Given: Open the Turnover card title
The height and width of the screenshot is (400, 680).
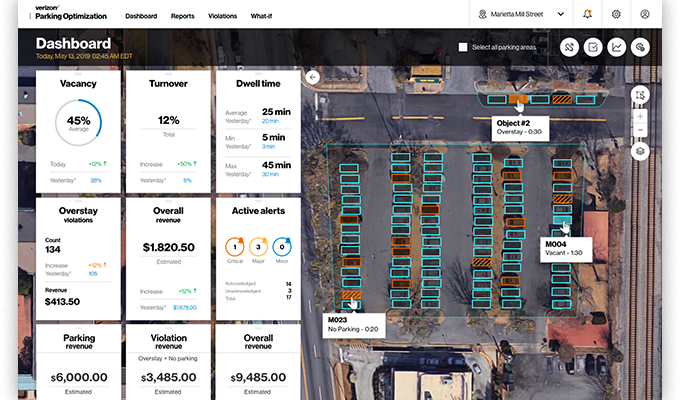Looking at the screenshot, I should pos(168,84).
